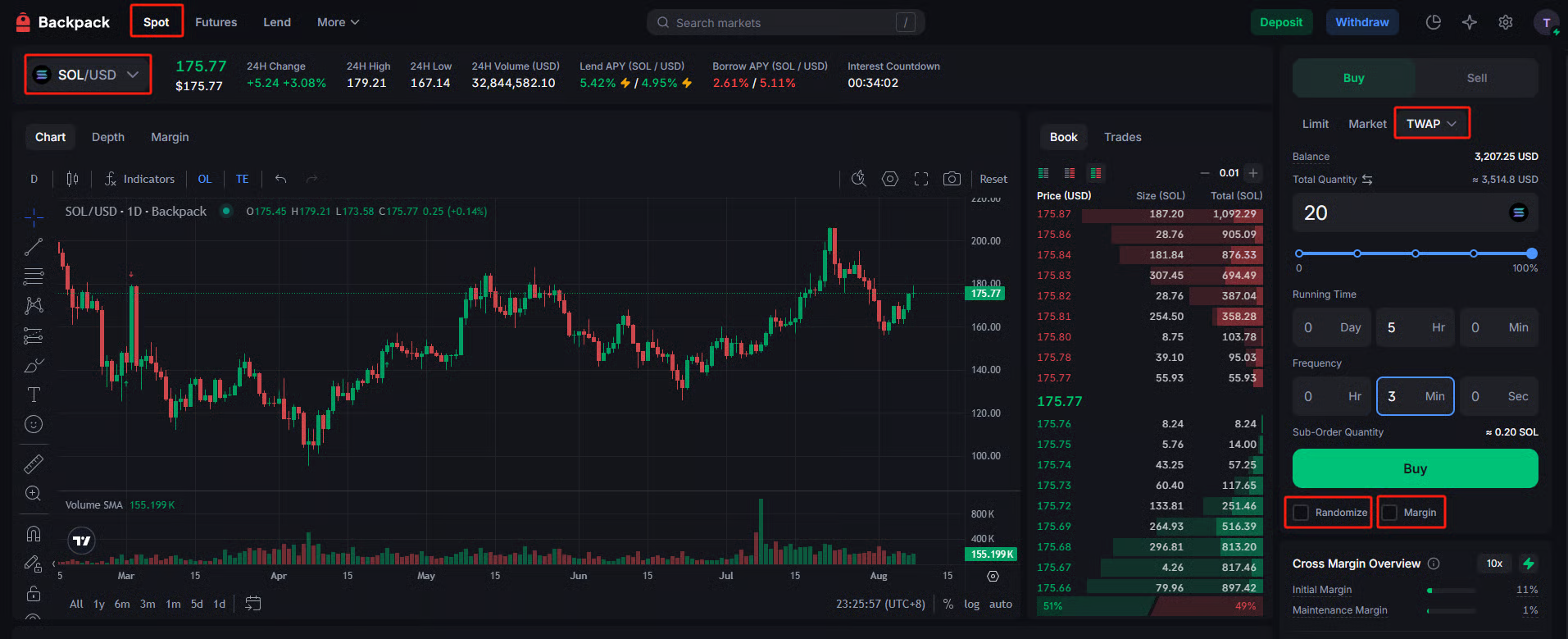
Task: Switch to the Trades tab
Action: 1122,137
